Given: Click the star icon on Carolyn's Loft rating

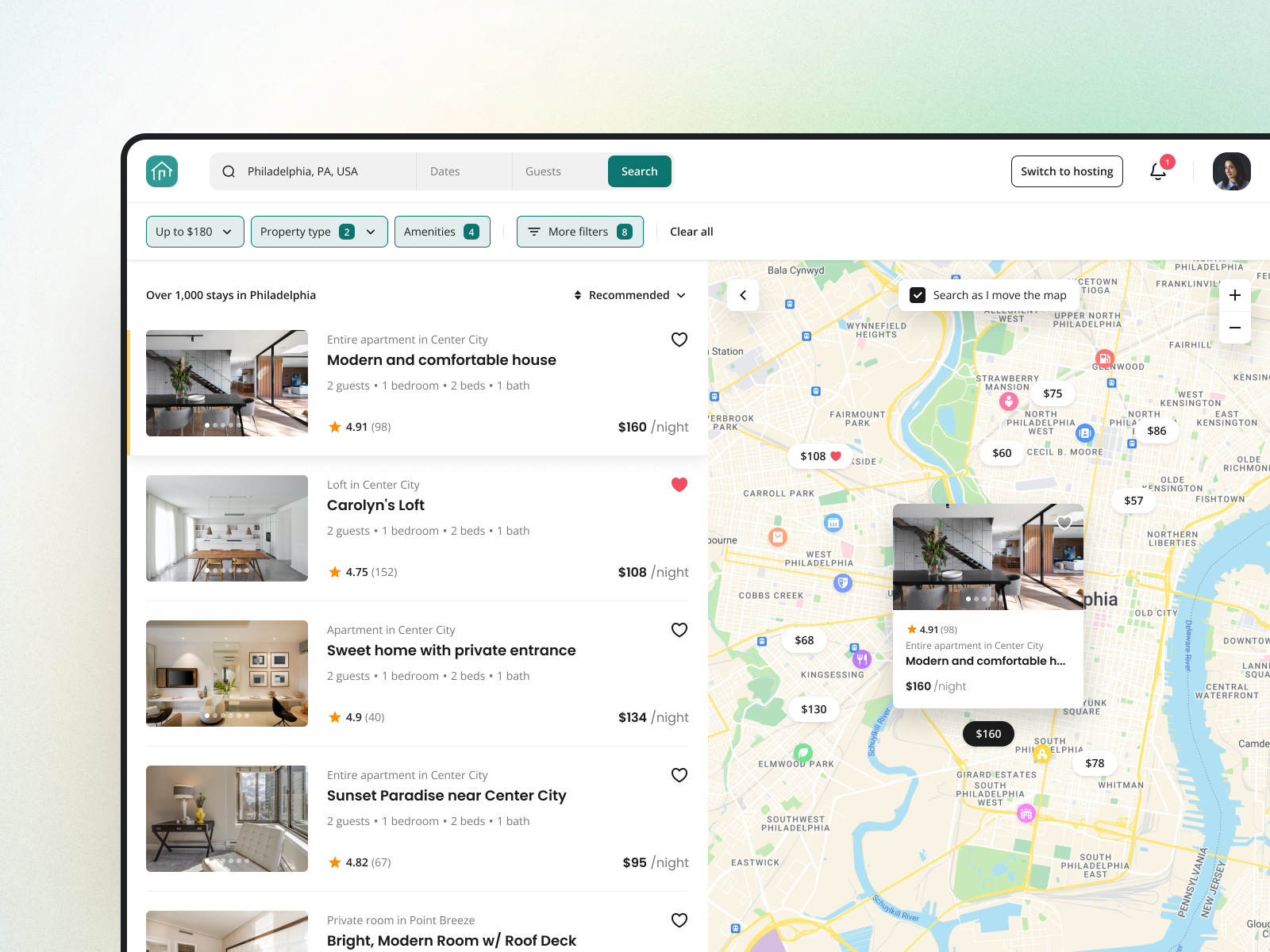Looking at the screenshot, I should (x=335, y=571).
